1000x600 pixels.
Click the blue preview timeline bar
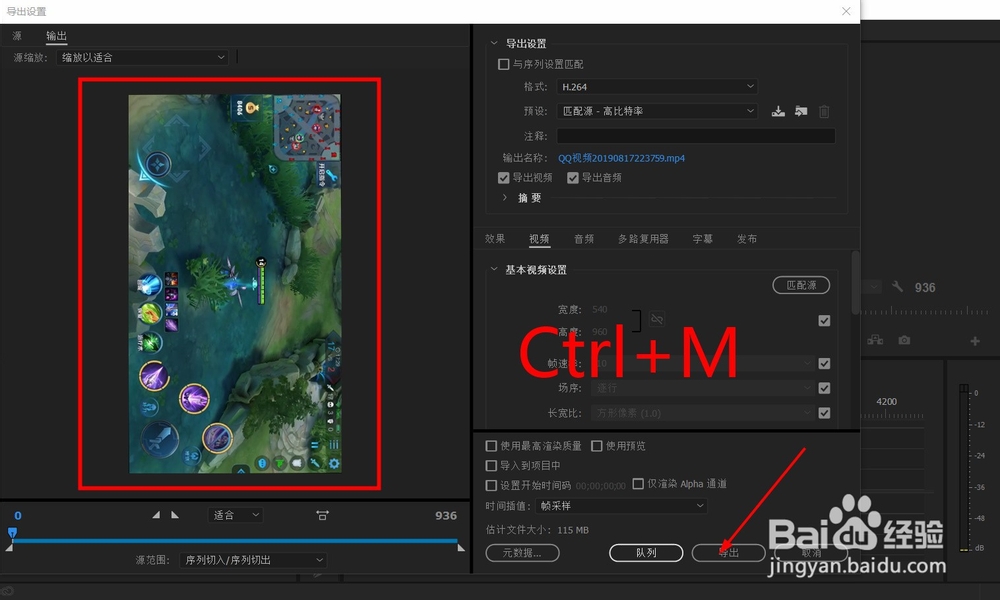235,541
